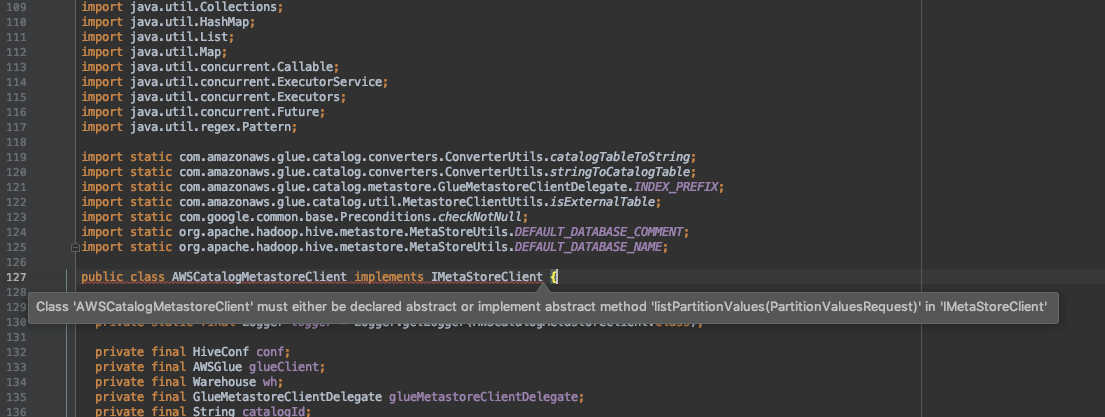
Task: Click gutter line number 109
Action: coord(16,7)
